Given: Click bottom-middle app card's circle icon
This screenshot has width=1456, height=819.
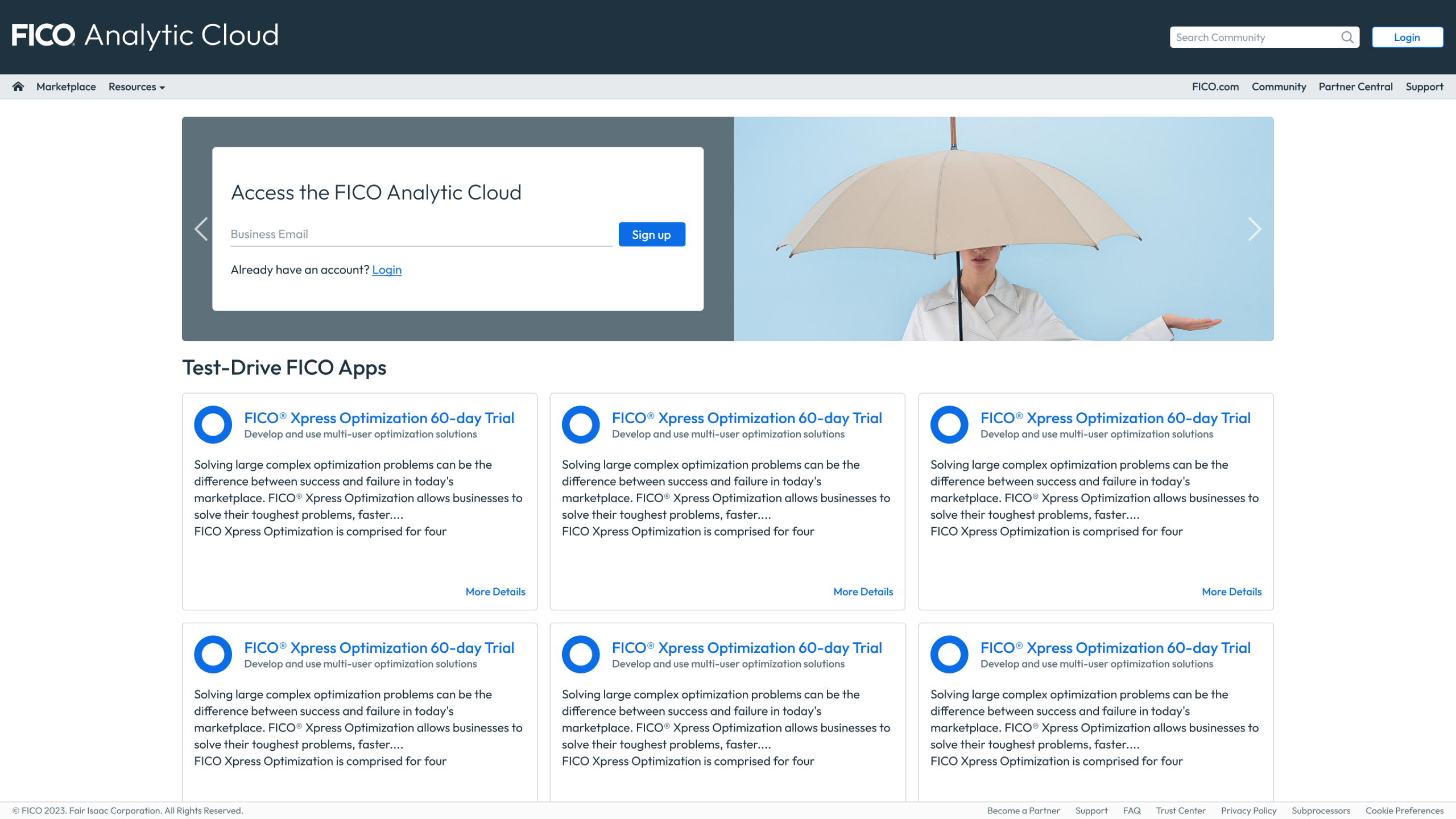Looking at the screenshot, I should pyautogui.click(x=581, y=654).
